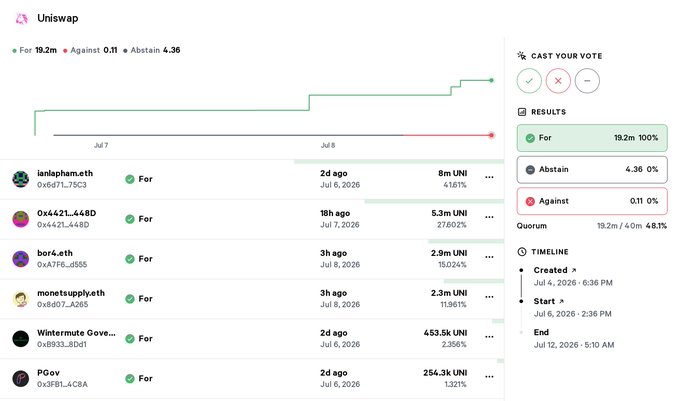Viewport: 680px width, 401px height.
Task: Click the green check icon in For result
Action: coord(530,138)
